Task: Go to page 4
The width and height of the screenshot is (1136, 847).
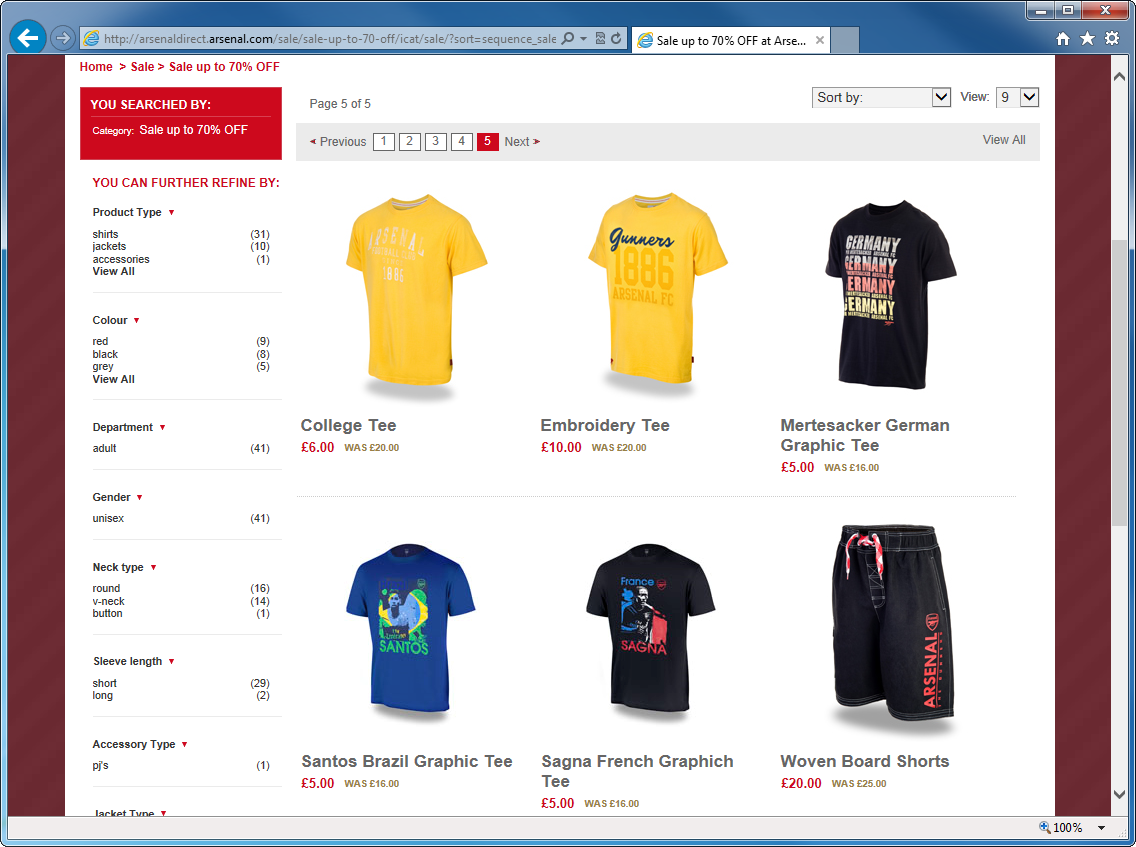Action: pos(462,141)
